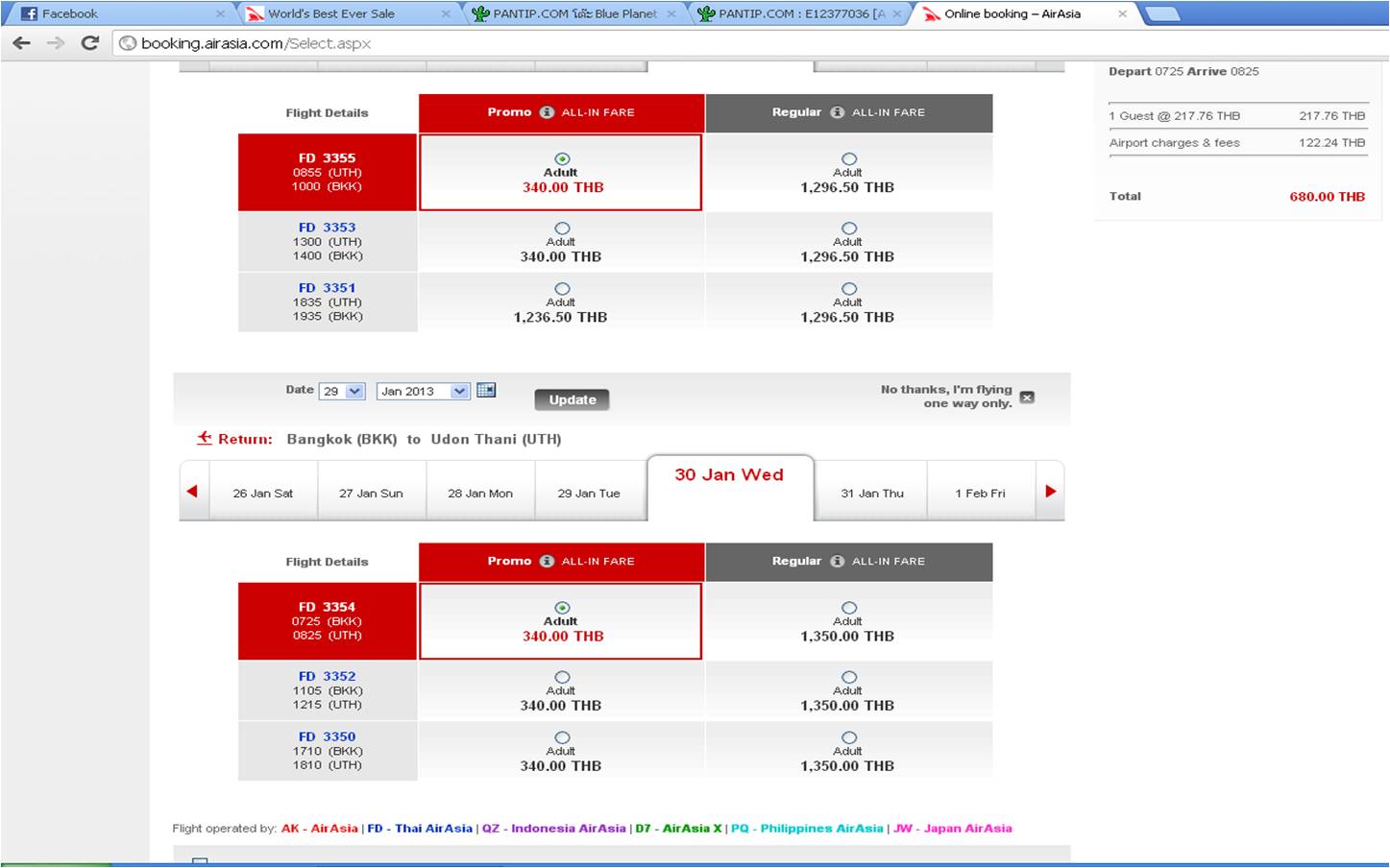
Task: Choose 28 Jan Mon return date
Action: point(480,493)
